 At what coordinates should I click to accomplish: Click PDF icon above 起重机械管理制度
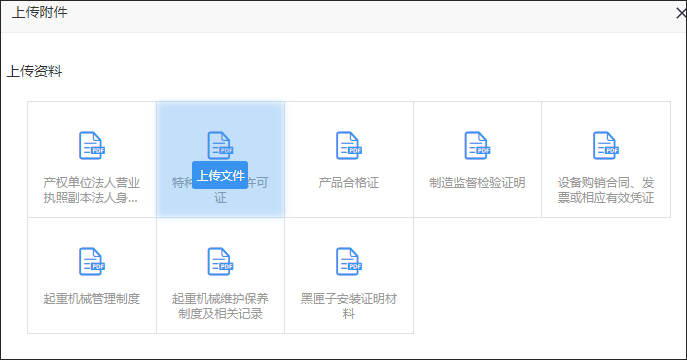click(x=92, y=262)
